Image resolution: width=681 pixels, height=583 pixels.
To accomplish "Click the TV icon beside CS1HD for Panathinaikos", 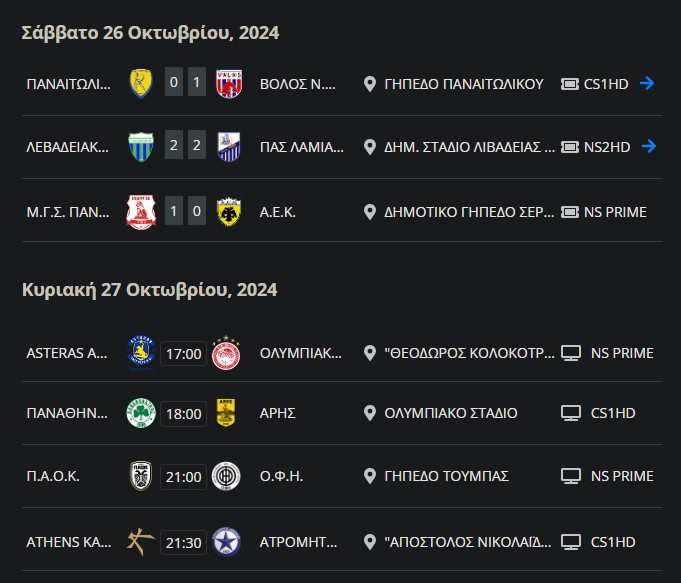I will pos(571,413).
